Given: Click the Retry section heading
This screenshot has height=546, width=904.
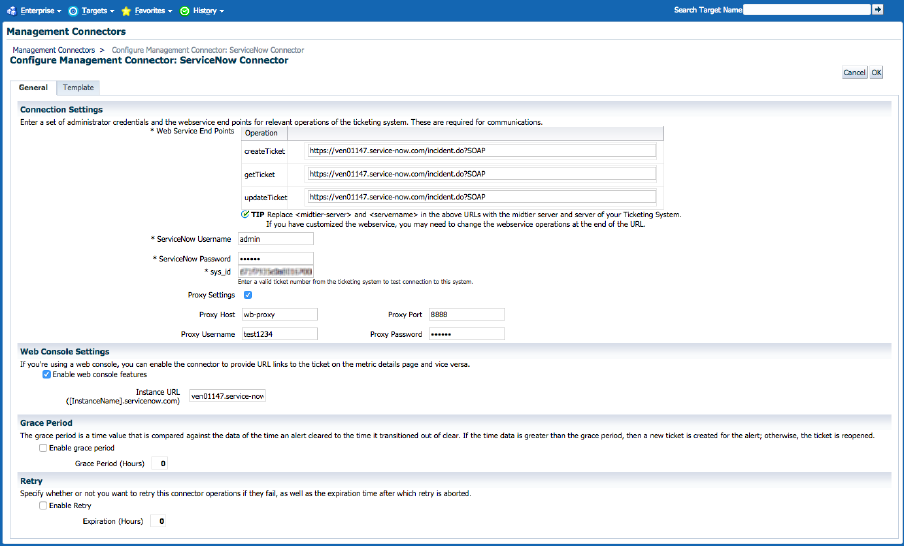Looking at the screenshot, I should point(31,481).
